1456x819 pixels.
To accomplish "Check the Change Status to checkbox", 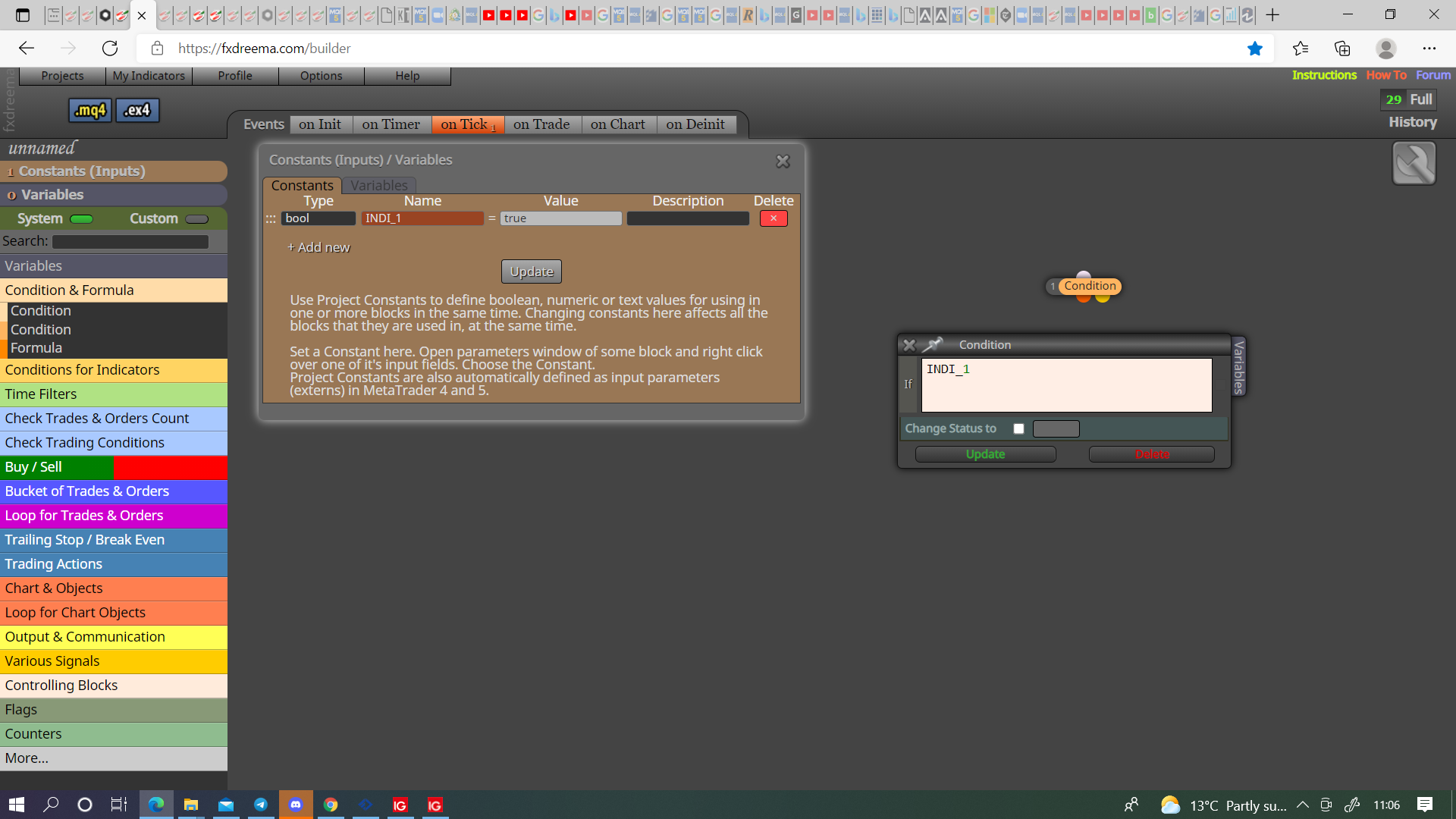I will point(1018,428).
